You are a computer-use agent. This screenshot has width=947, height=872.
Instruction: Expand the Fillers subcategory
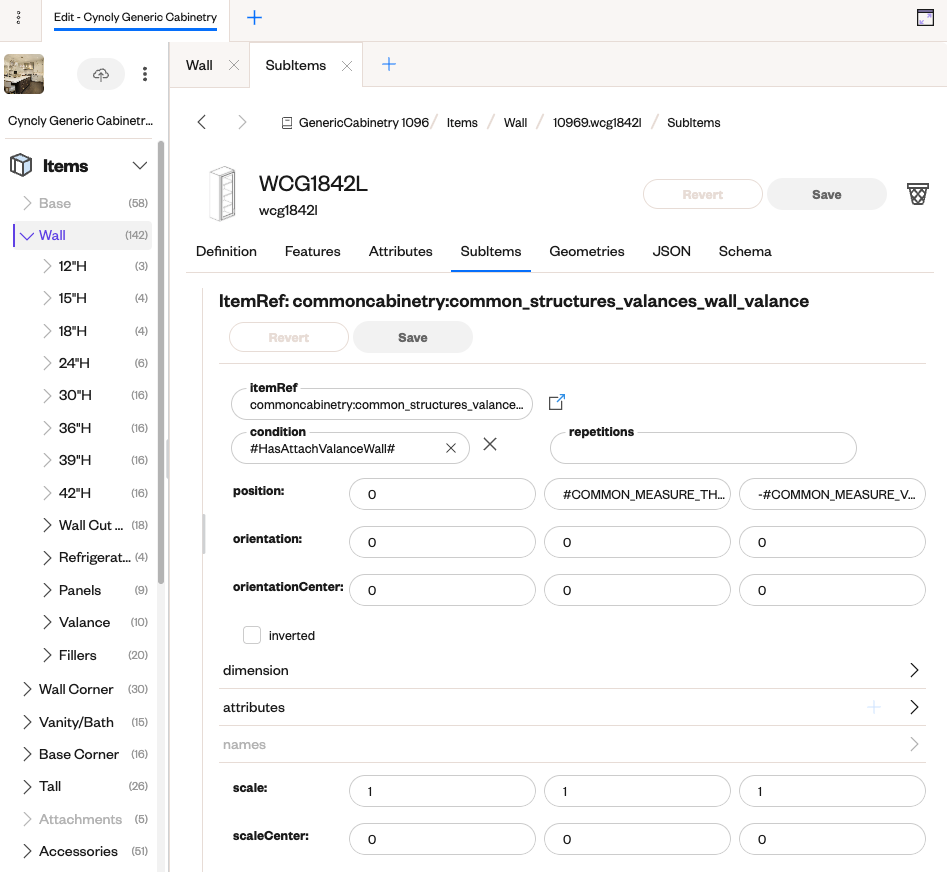pyautogui.click(x=47, y=655)
